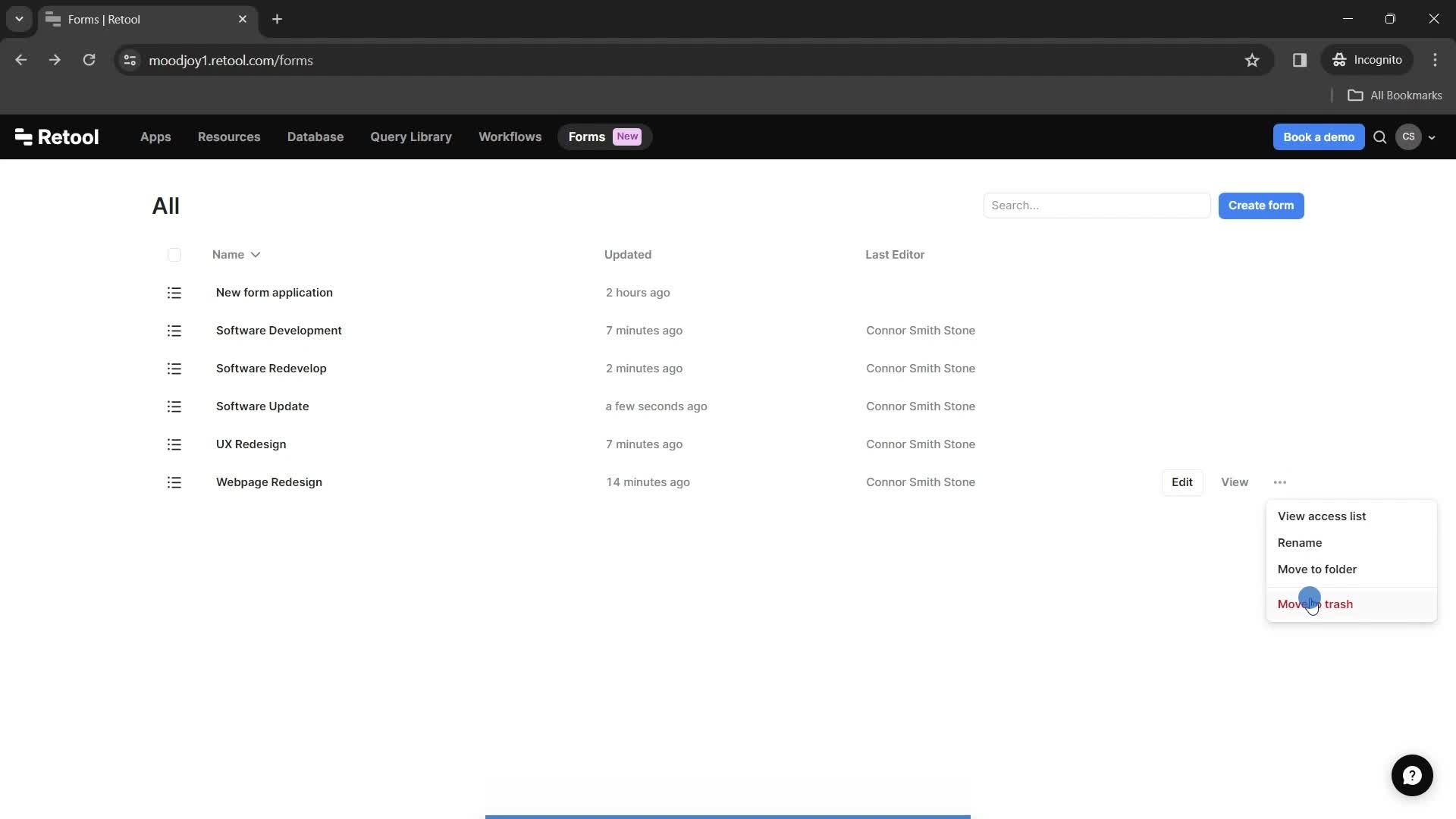Image resolution: width=1456 pixels, height=819 pixels.
Task: Open the Apps navigation dropdown
Action: [x=156, y=137]
